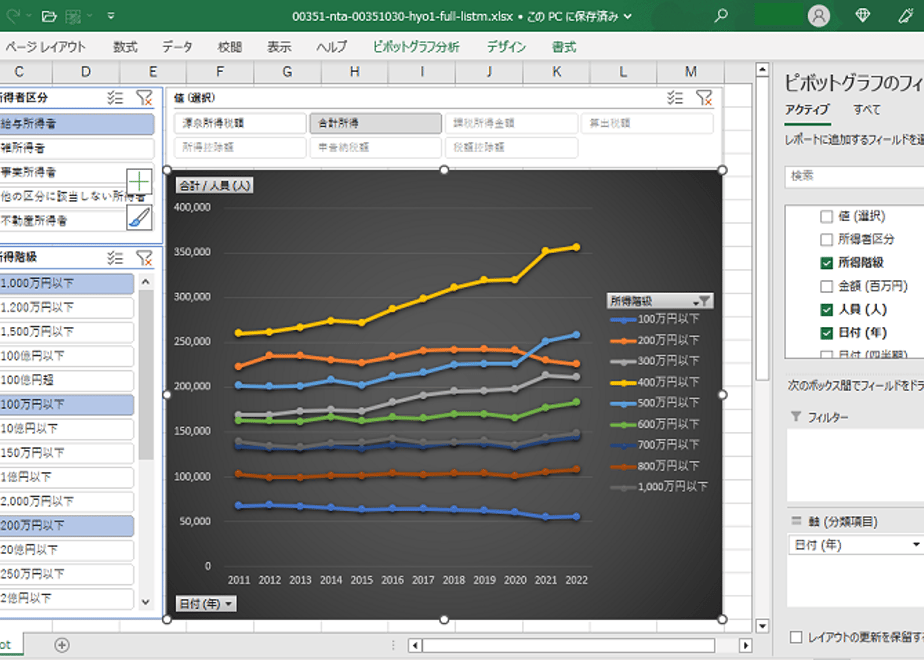Viewport: 924px width, 660px height.
Task: Switch to the 表示 ribbon tab
Action: tap(279, 47)
